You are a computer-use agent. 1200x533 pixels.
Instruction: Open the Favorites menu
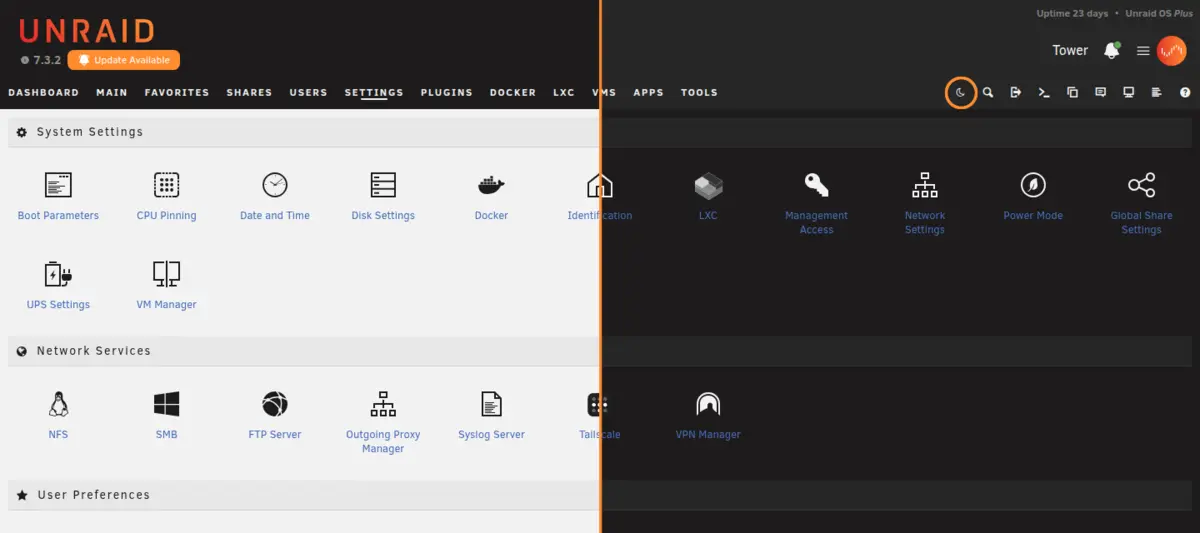pyautogui.click(x=177, y=92)
